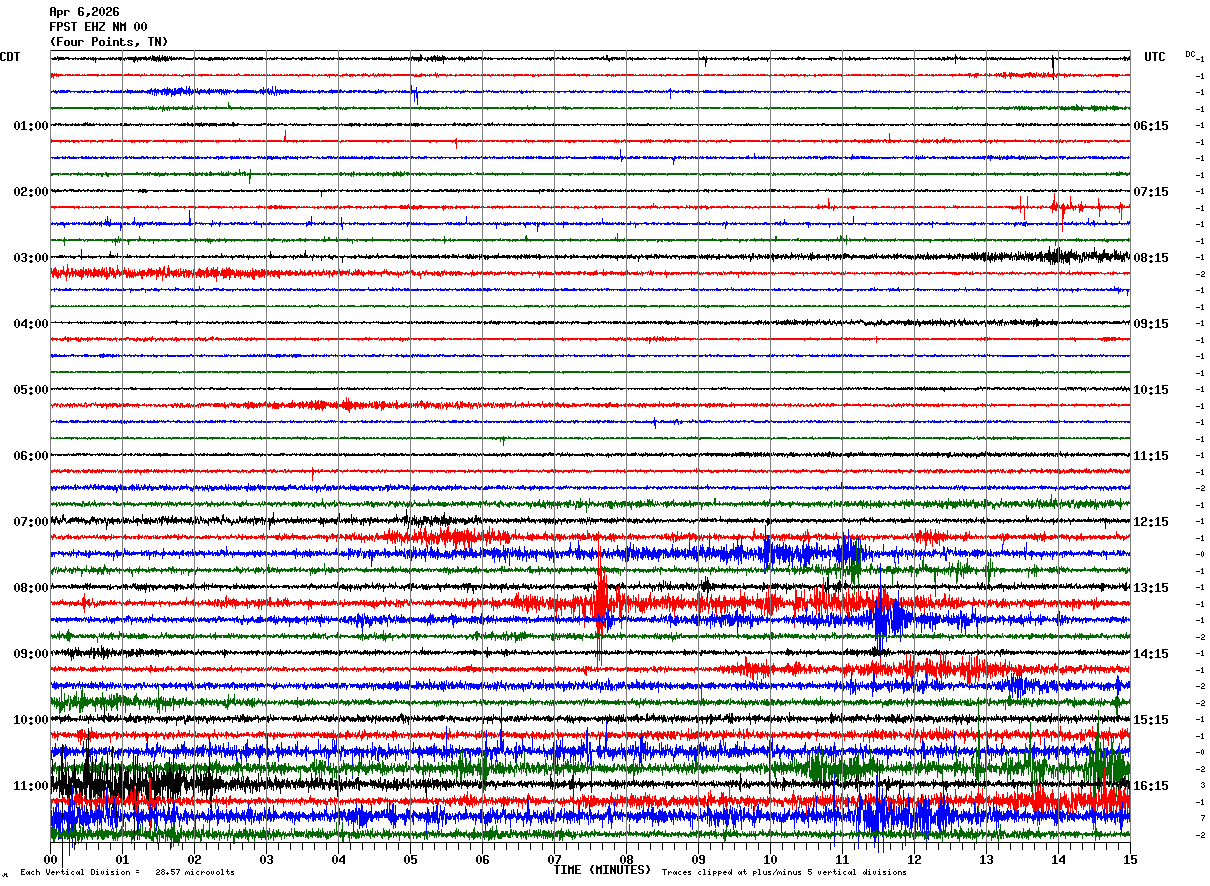Select the 05:00 CDT row label

point(31,390)
